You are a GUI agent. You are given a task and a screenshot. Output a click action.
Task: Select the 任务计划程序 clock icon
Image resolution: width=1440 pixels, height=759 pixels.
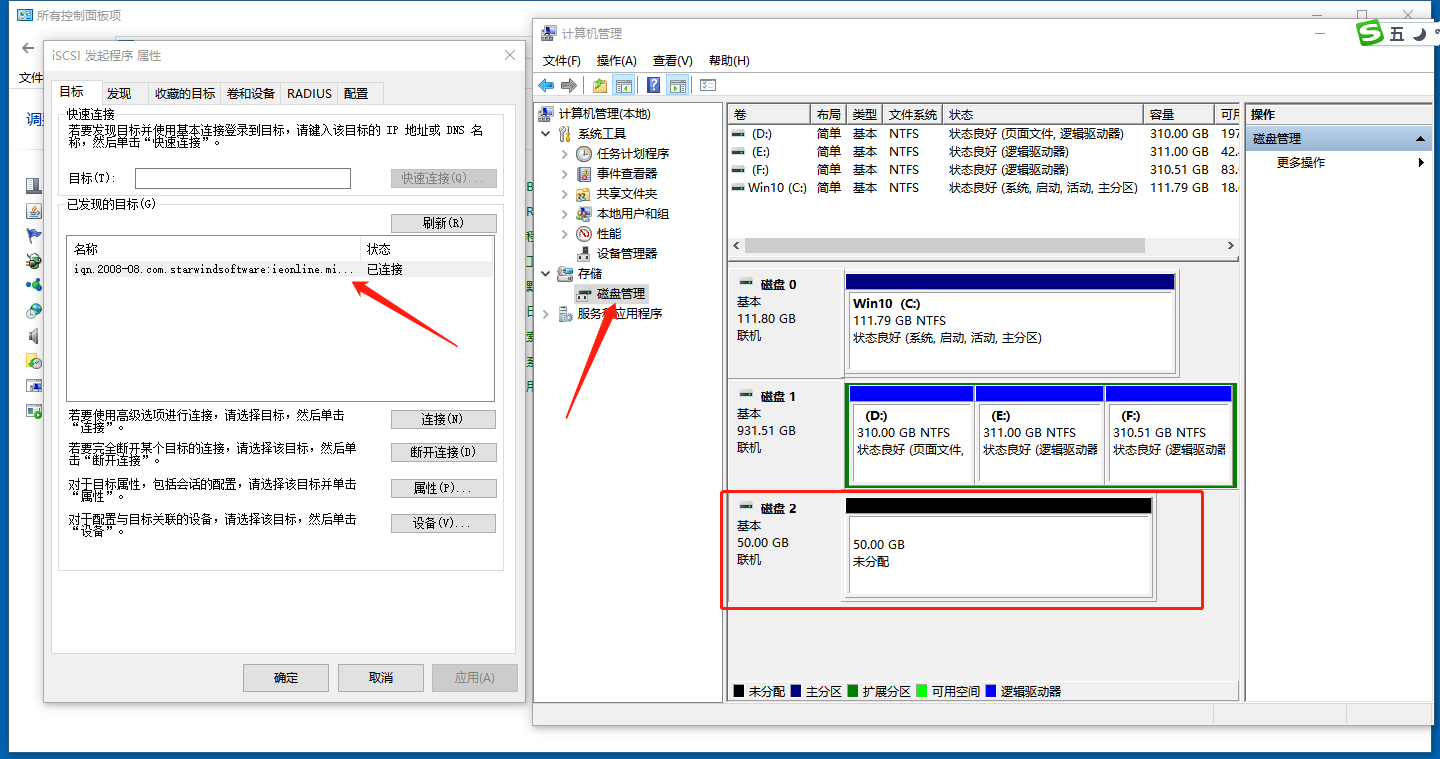click(584, 153)
